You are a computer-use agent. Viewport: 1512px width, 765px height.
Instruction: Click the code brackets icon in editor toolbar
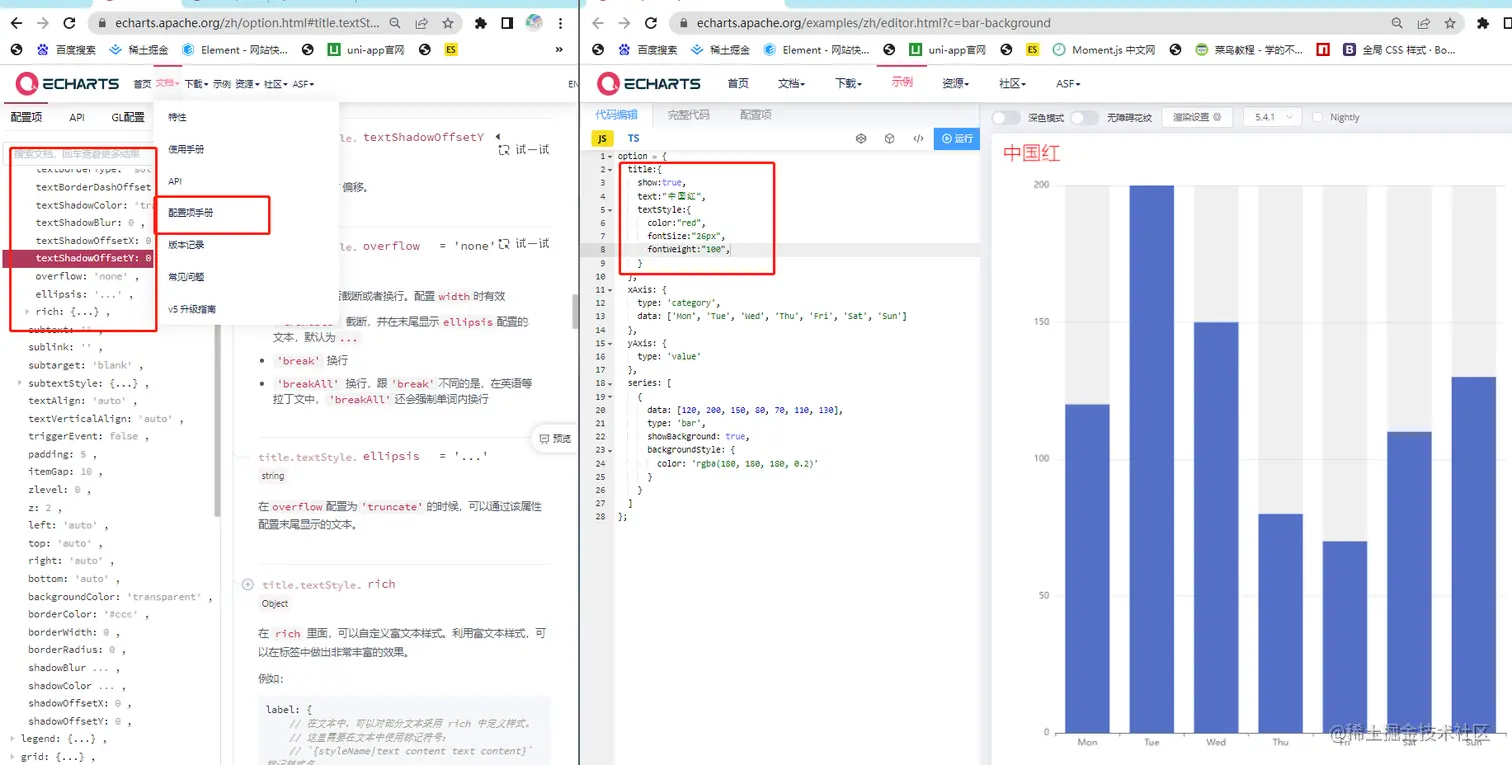coord(918,139)
